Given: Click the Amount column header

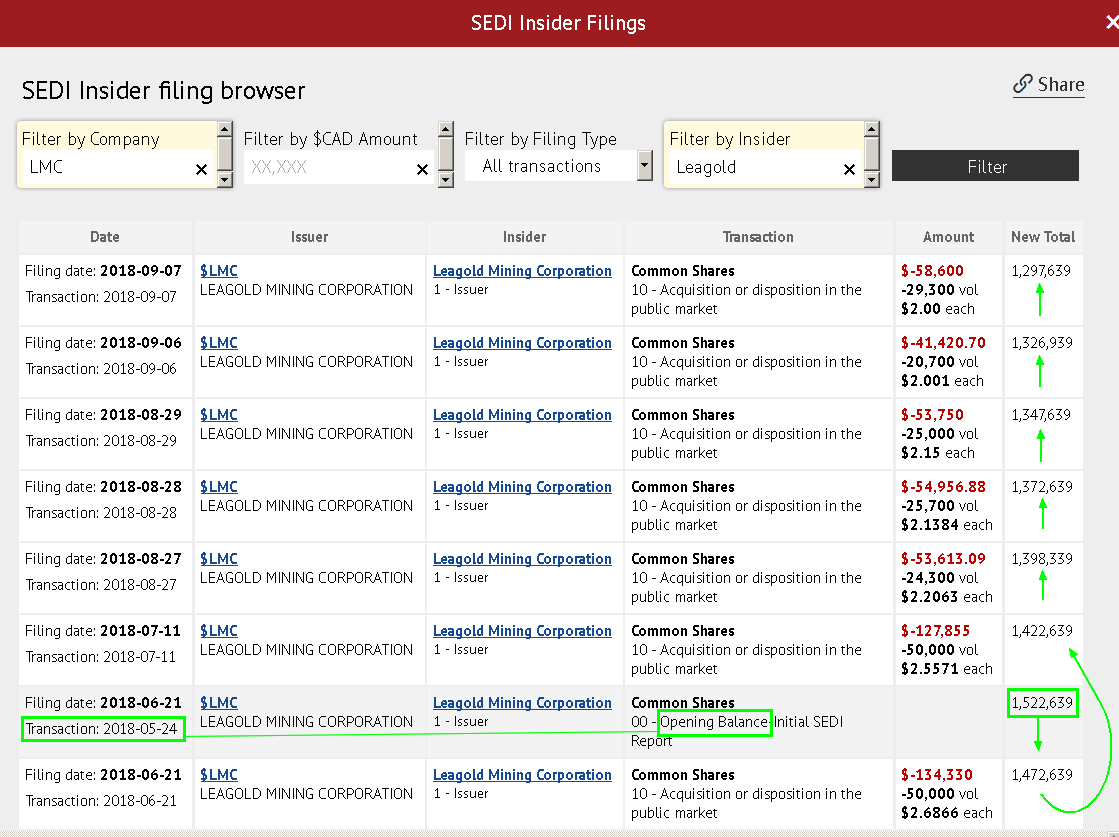Looking at the screenshot, I should [948, 237].
